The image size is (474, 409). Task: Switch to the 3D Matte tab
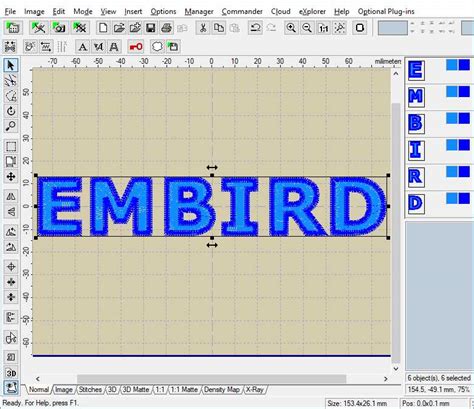coord(135,389)
